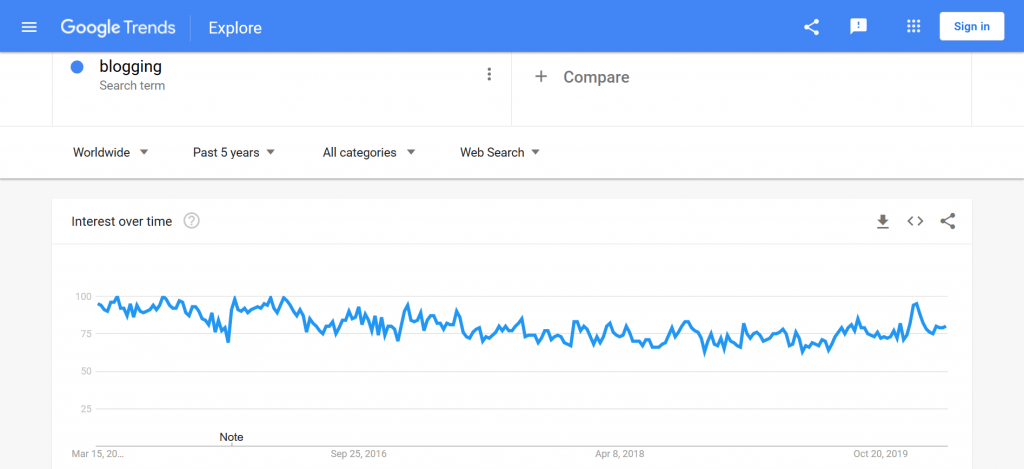The width and height of the screenshot is (1024, 469).
Task: Click the Note marker on the timeline
Action: pyautogui.click(x=231, y=437)
